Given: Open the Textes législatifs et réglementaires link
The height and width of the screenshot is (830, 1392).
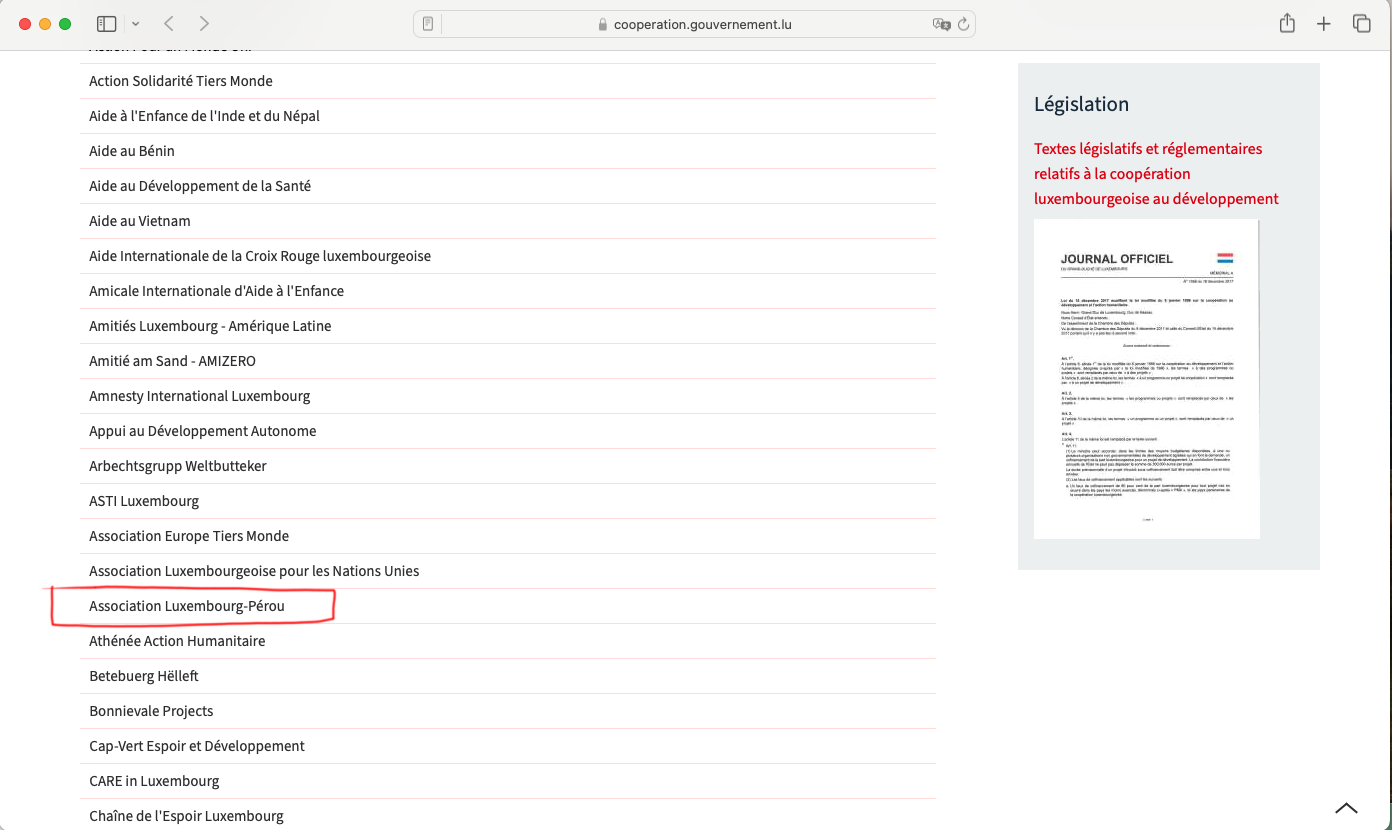Looking at the screenshot, I should 1156,174.
